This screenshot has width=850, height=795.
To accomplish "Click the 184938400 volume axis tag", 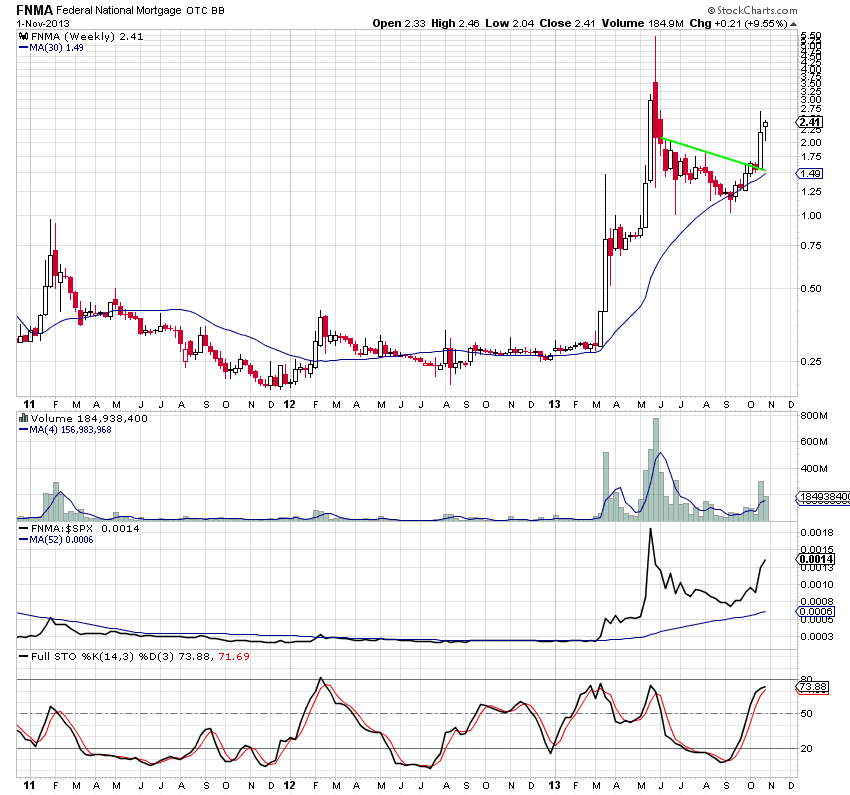I will [823, 497].
